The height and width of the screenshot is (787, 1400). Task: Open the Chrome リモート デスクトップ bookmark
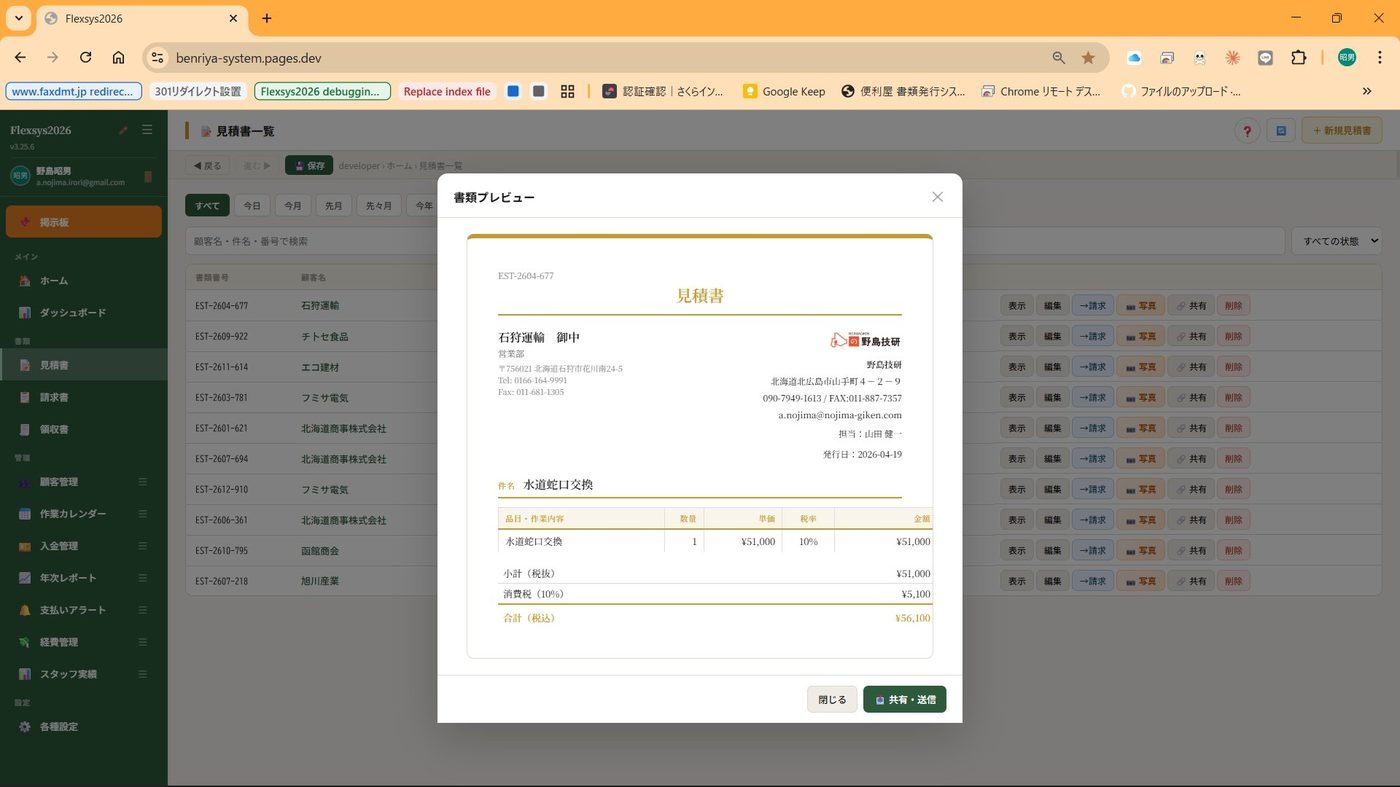1040,91
